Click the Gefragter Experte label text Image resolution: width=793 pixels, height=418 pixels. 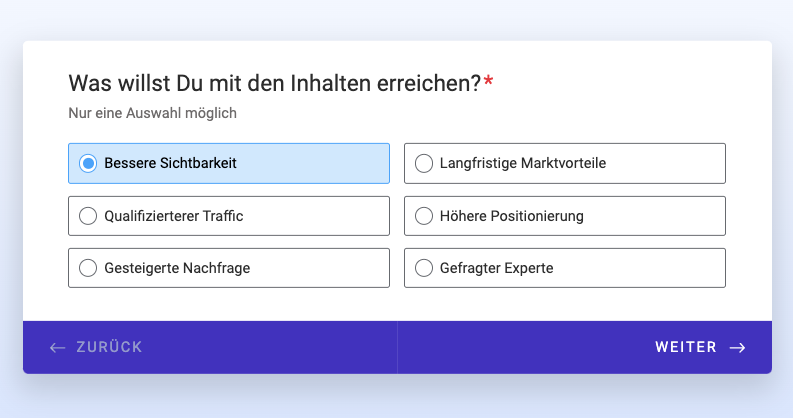(496, 267)
